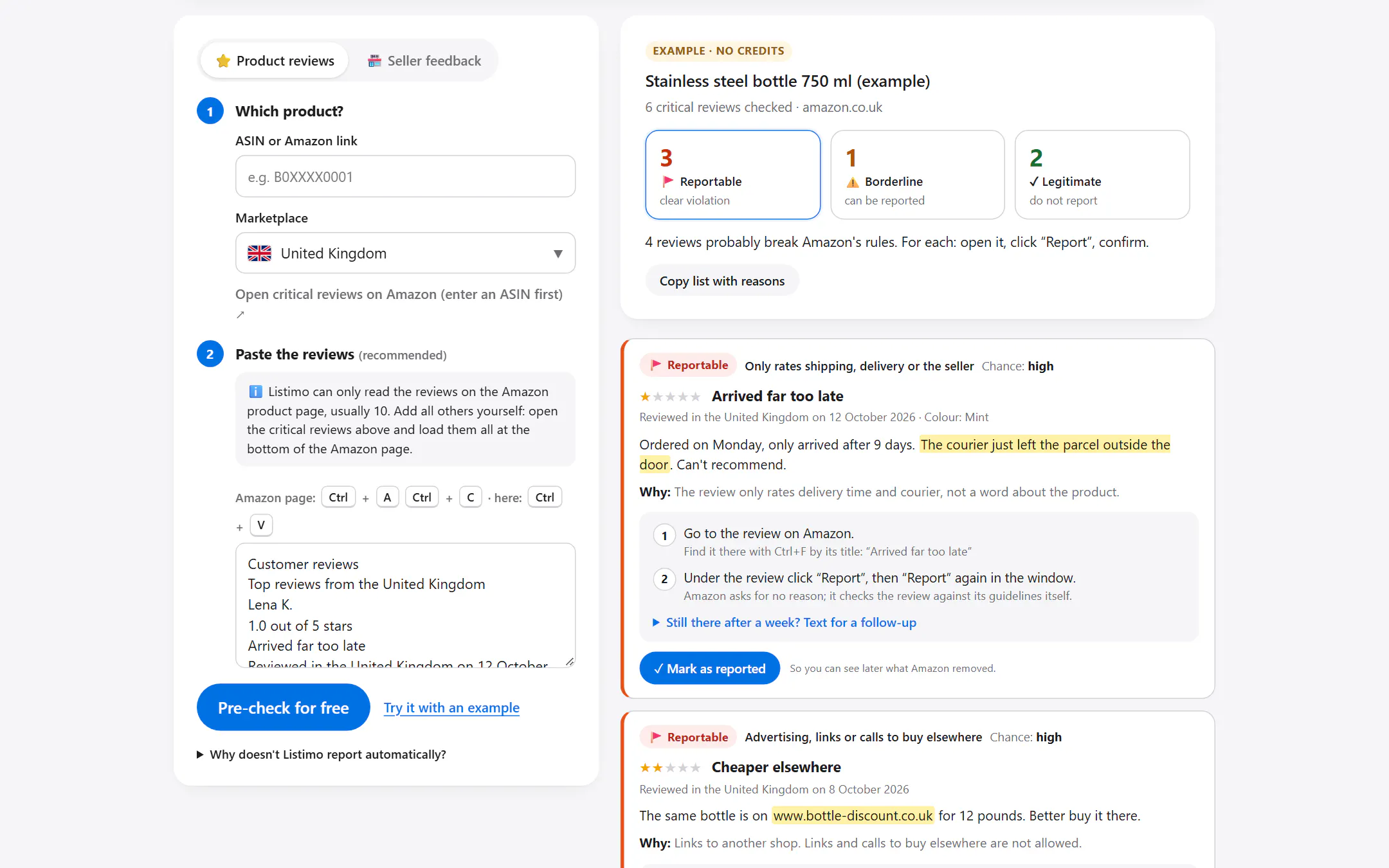Click the Pre-check for free button

pyautogui.click(x=283, y=707)
